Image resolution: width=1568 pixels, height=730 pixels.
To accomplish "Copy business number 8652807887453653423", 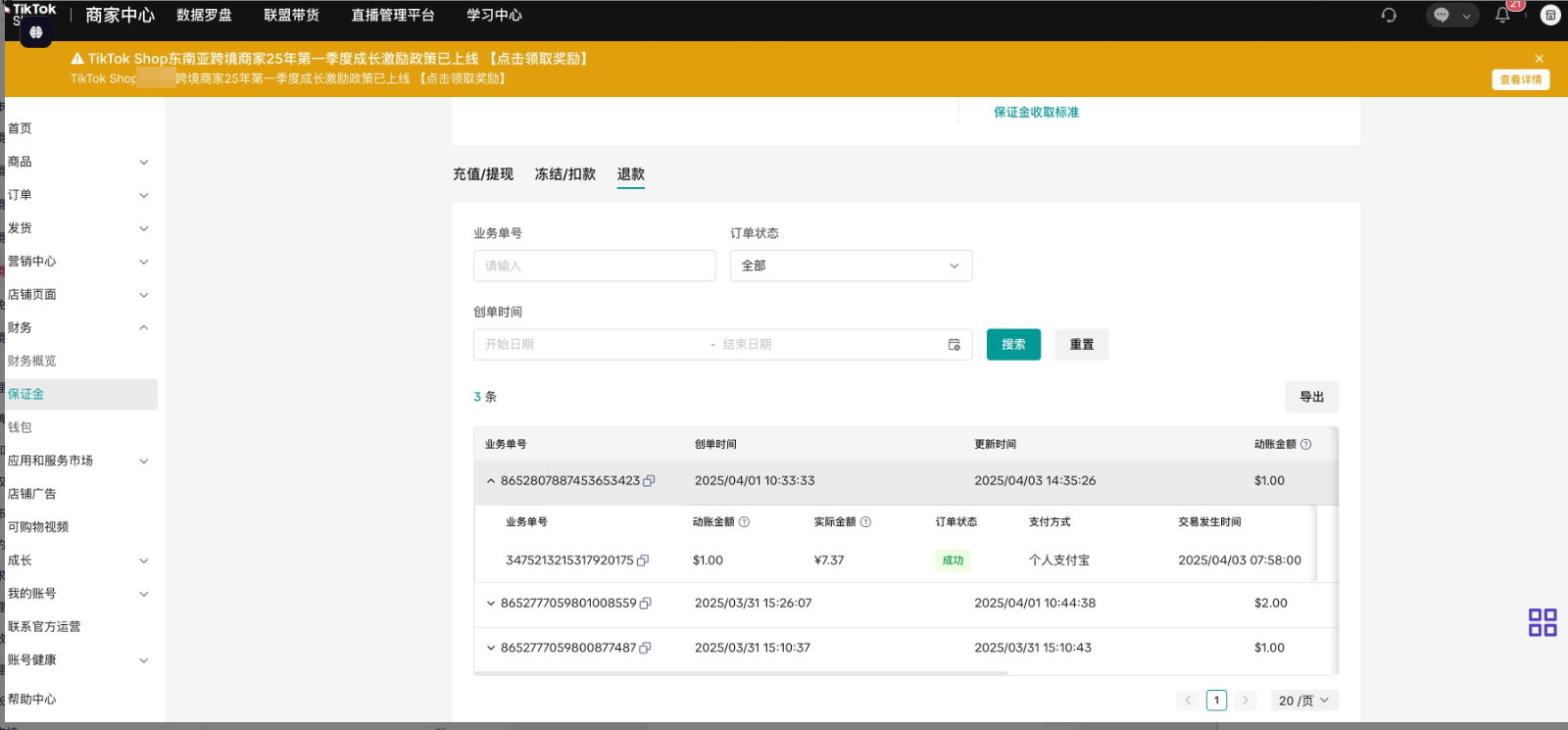I will tap(649, 481).
